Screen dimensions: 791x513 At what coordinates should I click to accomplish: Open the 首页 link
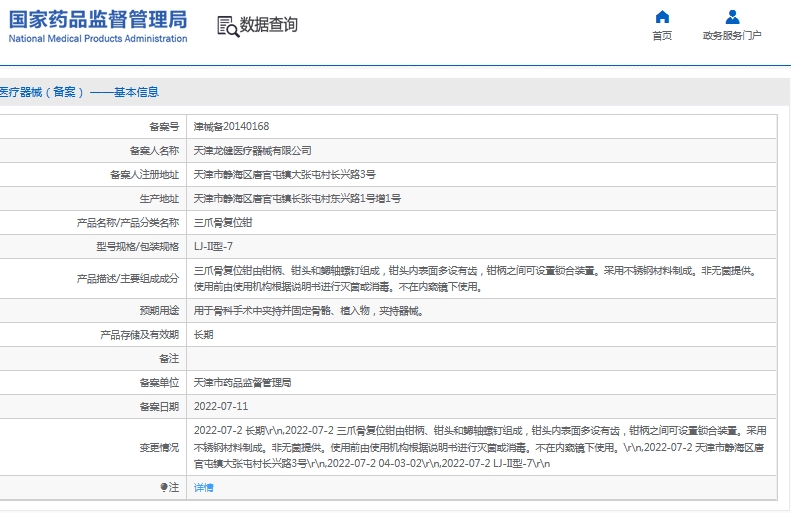point(662,35)
